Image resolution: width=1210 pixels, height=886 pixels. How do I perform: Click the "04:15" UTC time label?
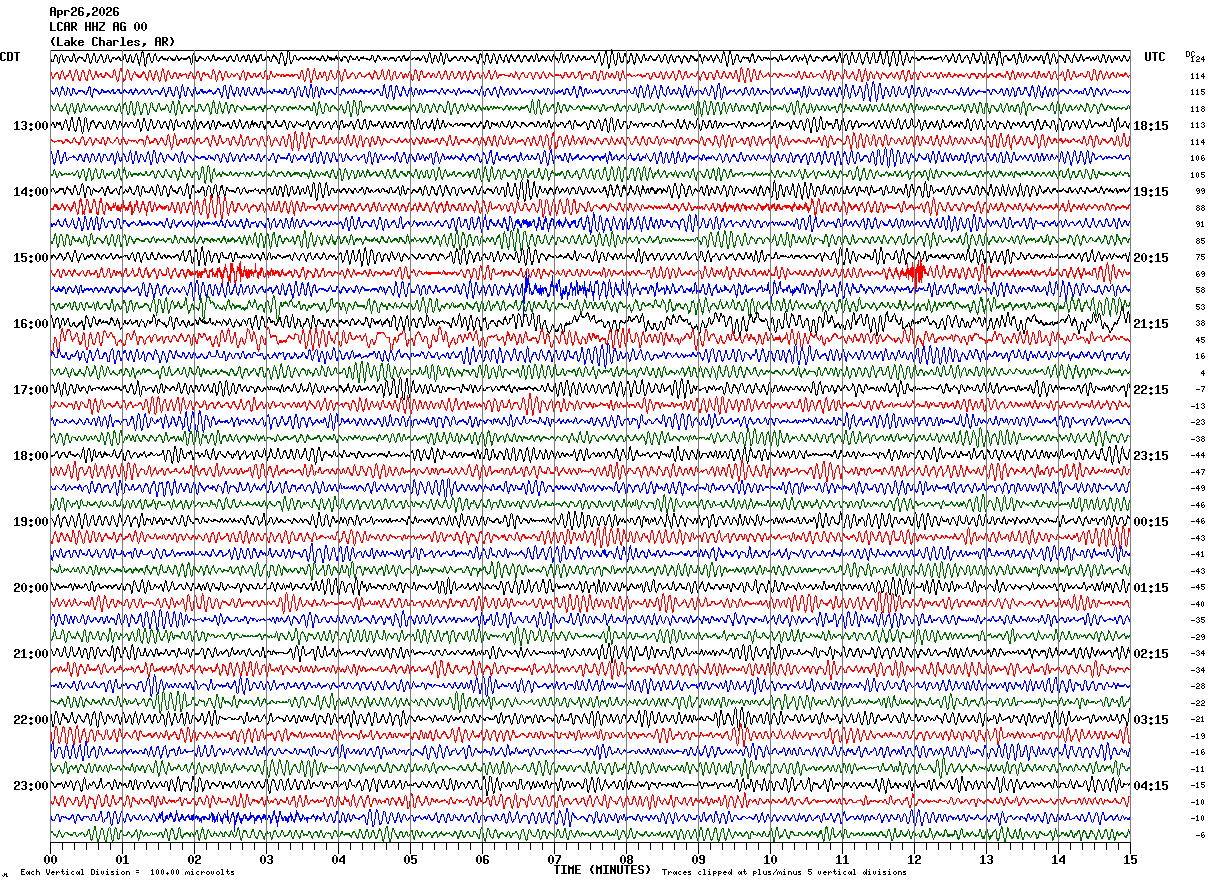tap(1151, 786)
